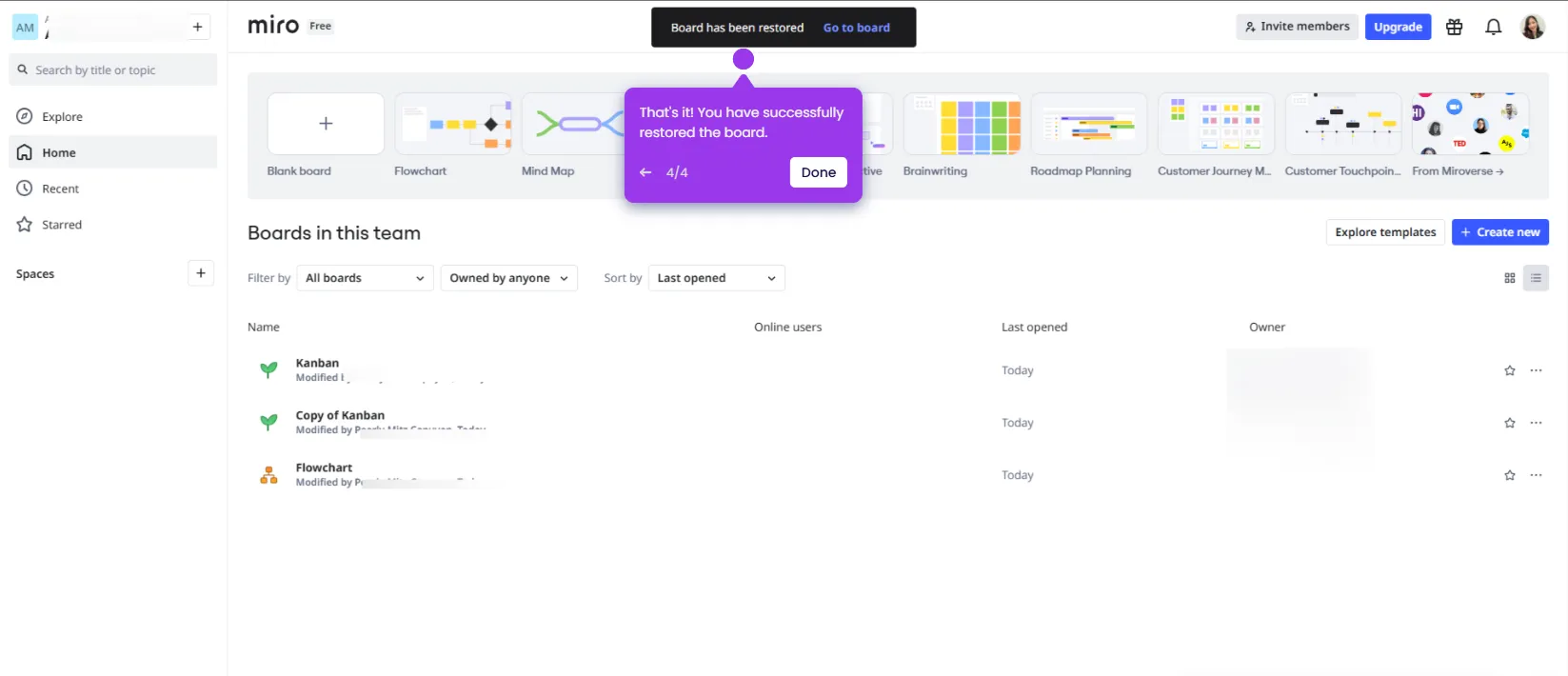The image size is (1568, 676).
Task: Click Done in the purple tooltip
Action: coord(818,172)
